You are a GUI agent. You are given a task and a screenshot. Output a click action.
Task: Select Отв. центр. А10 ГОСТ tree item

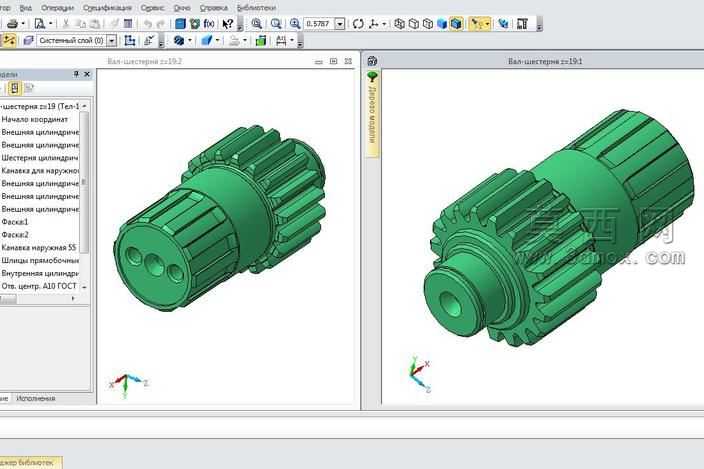pyautogui.click(x=39, y=286)
